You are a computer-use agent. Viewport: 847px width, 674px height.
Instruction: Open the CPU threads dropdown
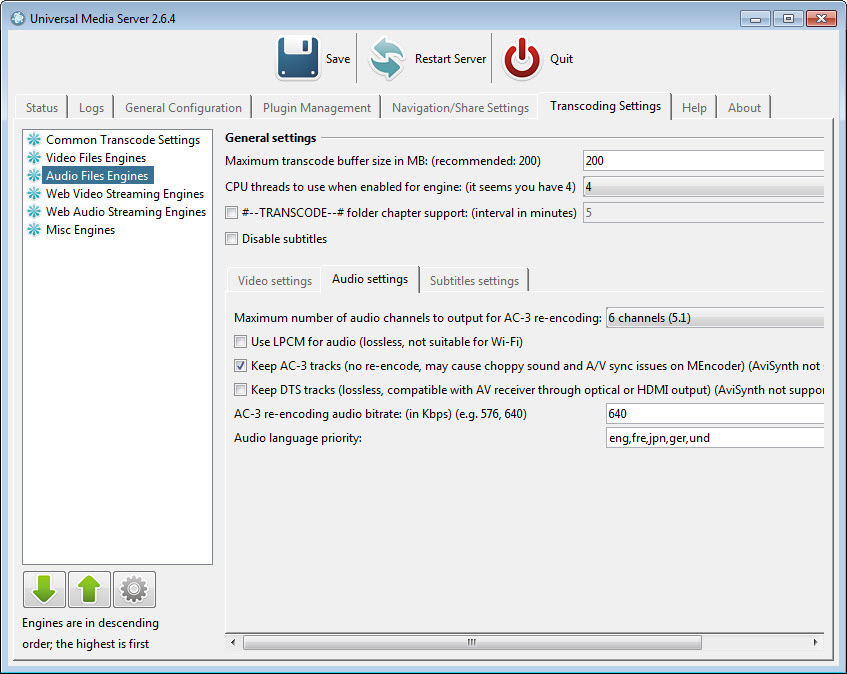coord(703,187)
